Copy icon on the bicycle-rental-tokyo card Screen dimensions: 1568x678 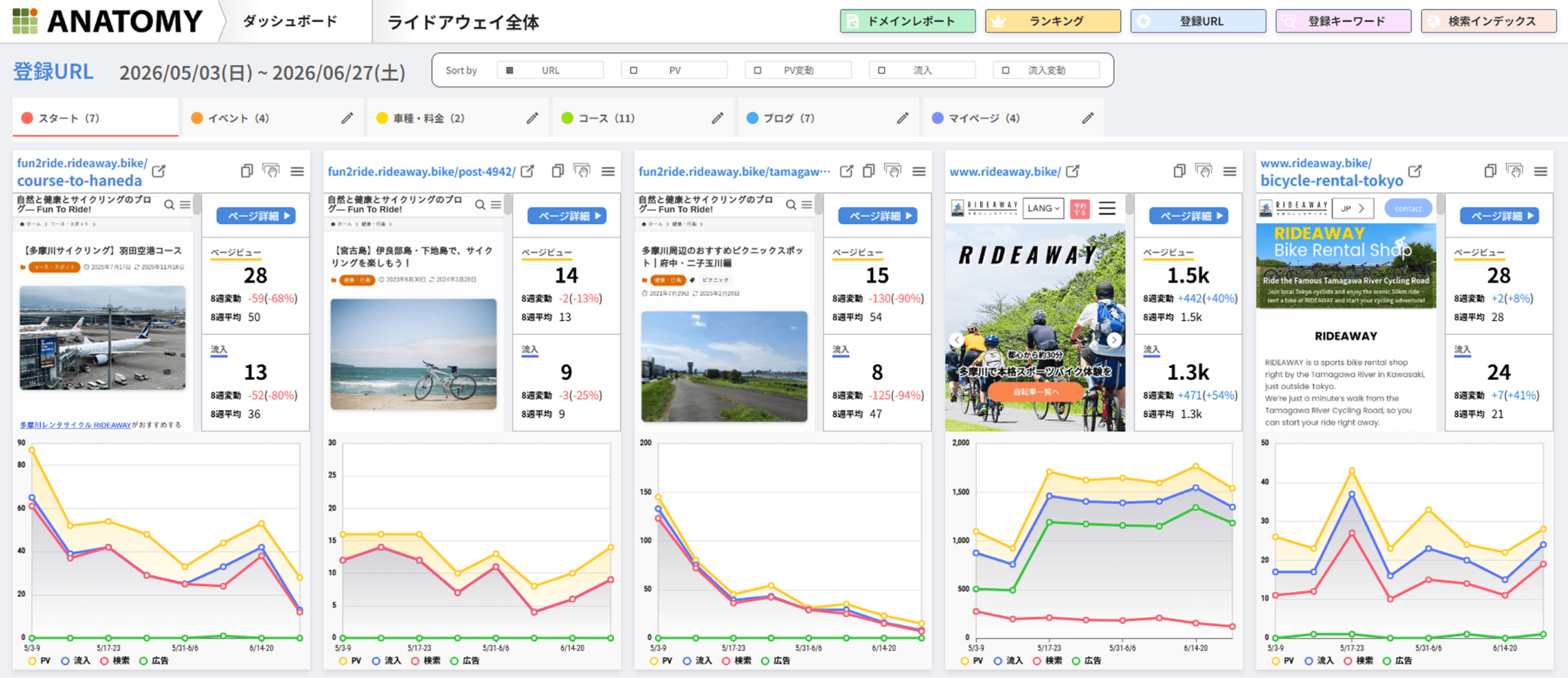[1491, 171]
